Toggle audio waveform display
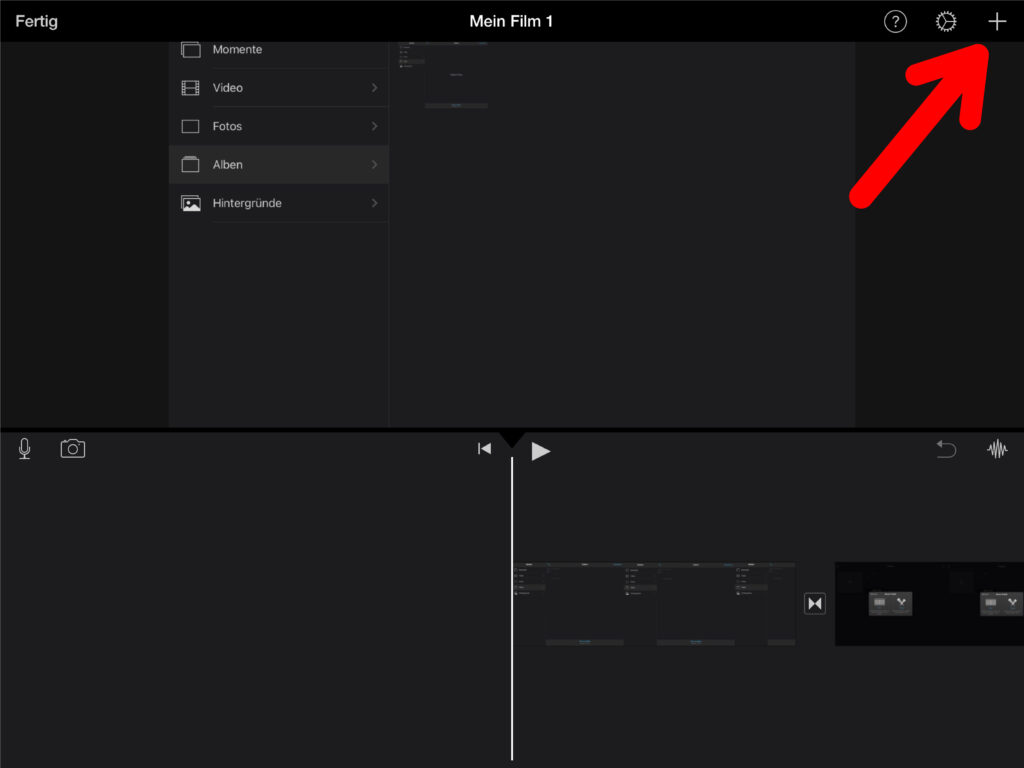The height and width of the screenshot is (768, 1024). coord(997,450)
